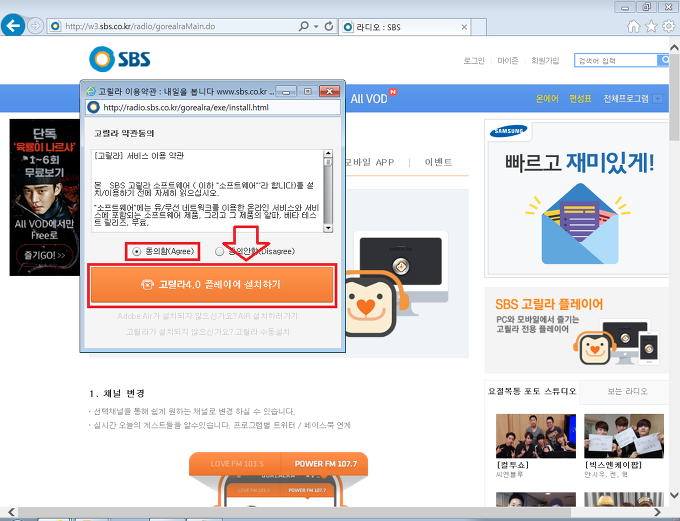This screenshot has width=680, height=521.
Task: Click the terms box scroll up arrow
Action: [328, 154]
